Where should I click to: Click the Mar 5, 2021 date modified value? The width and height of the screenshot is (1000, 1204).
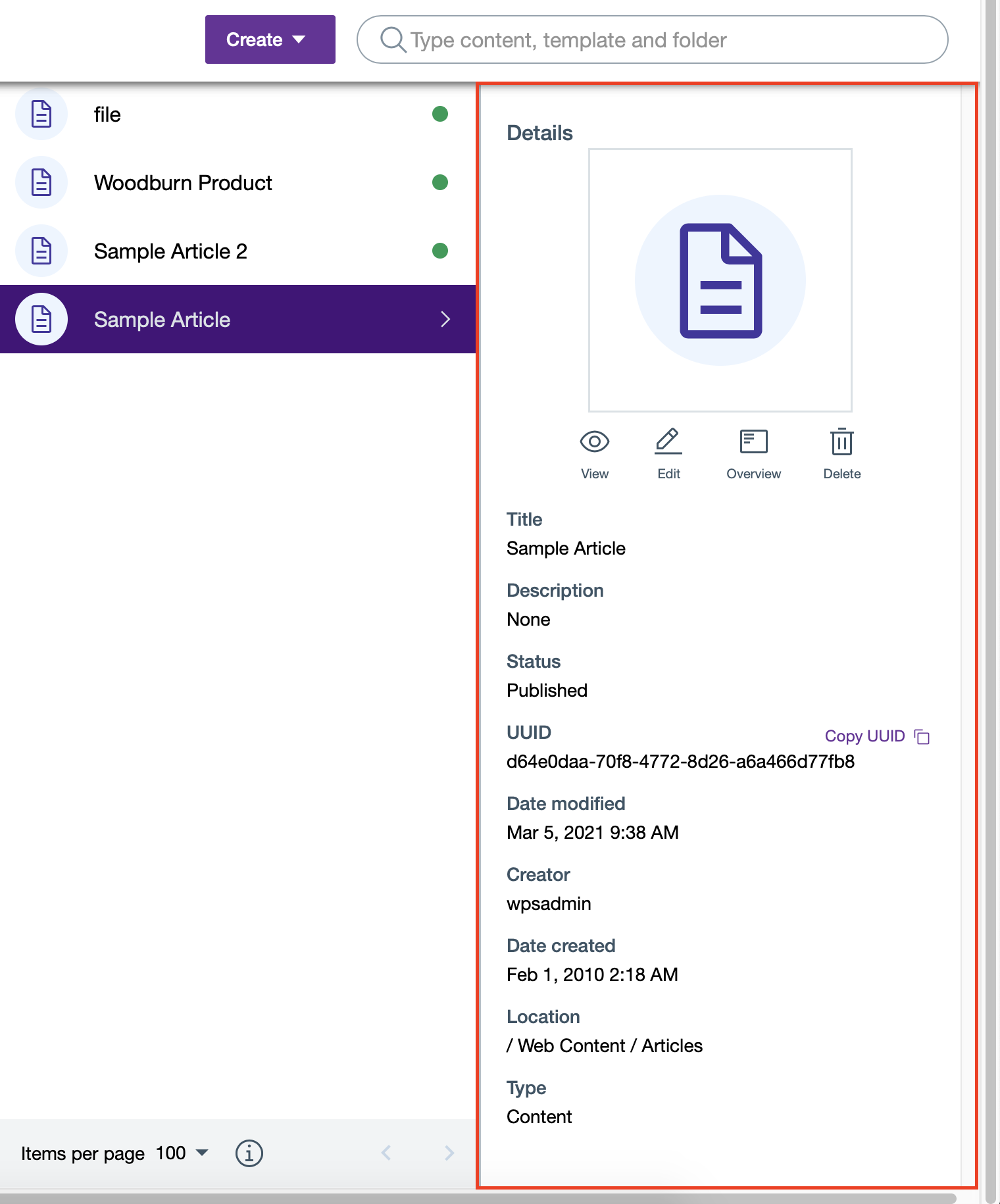click(592, 833)
